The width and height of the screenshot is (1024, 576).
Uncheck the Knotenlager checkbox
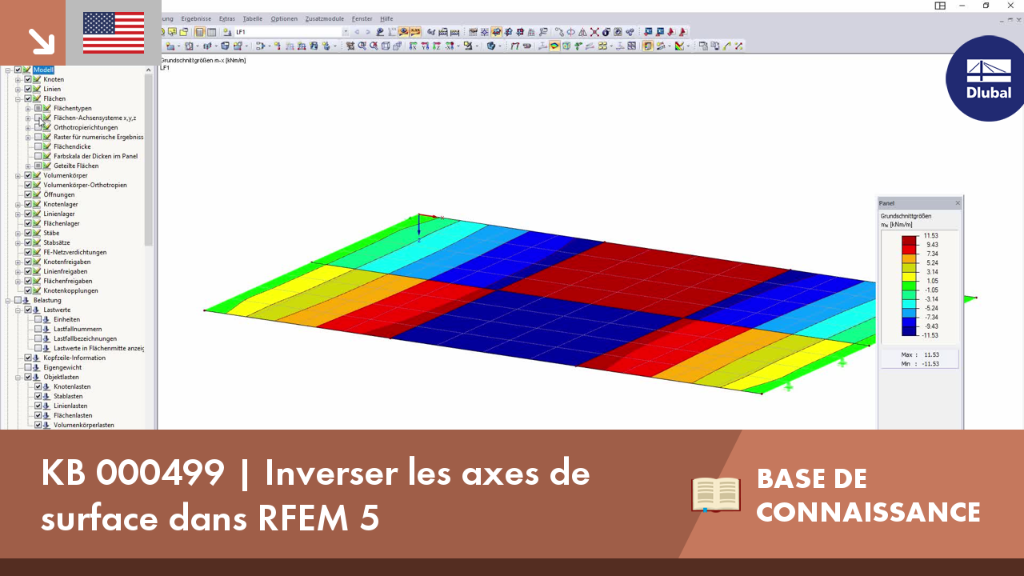[28, 204]
